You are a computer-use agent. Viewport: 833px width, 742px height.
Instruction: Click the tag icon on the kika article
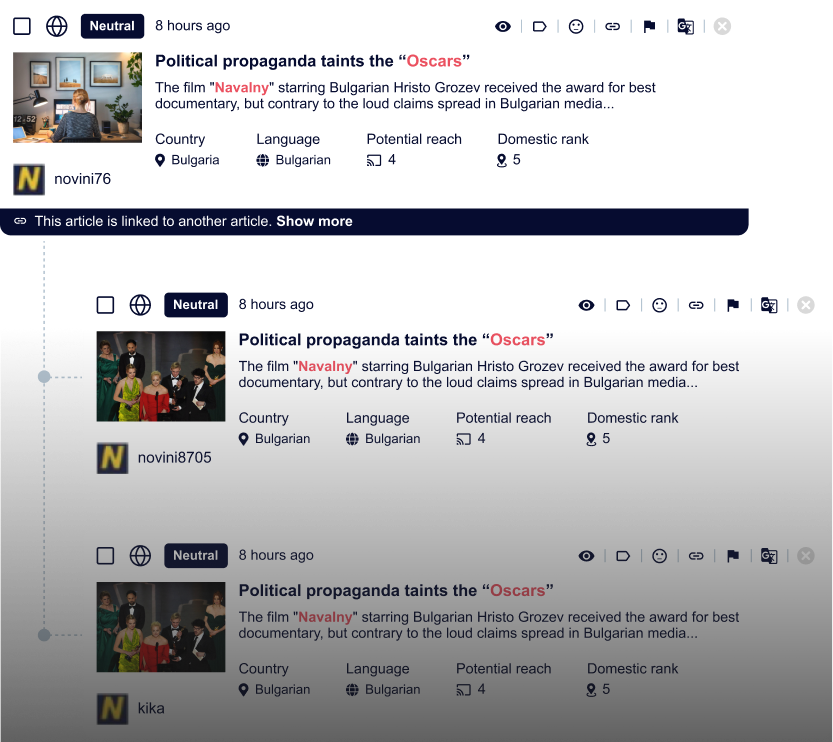tap(623, 556)
